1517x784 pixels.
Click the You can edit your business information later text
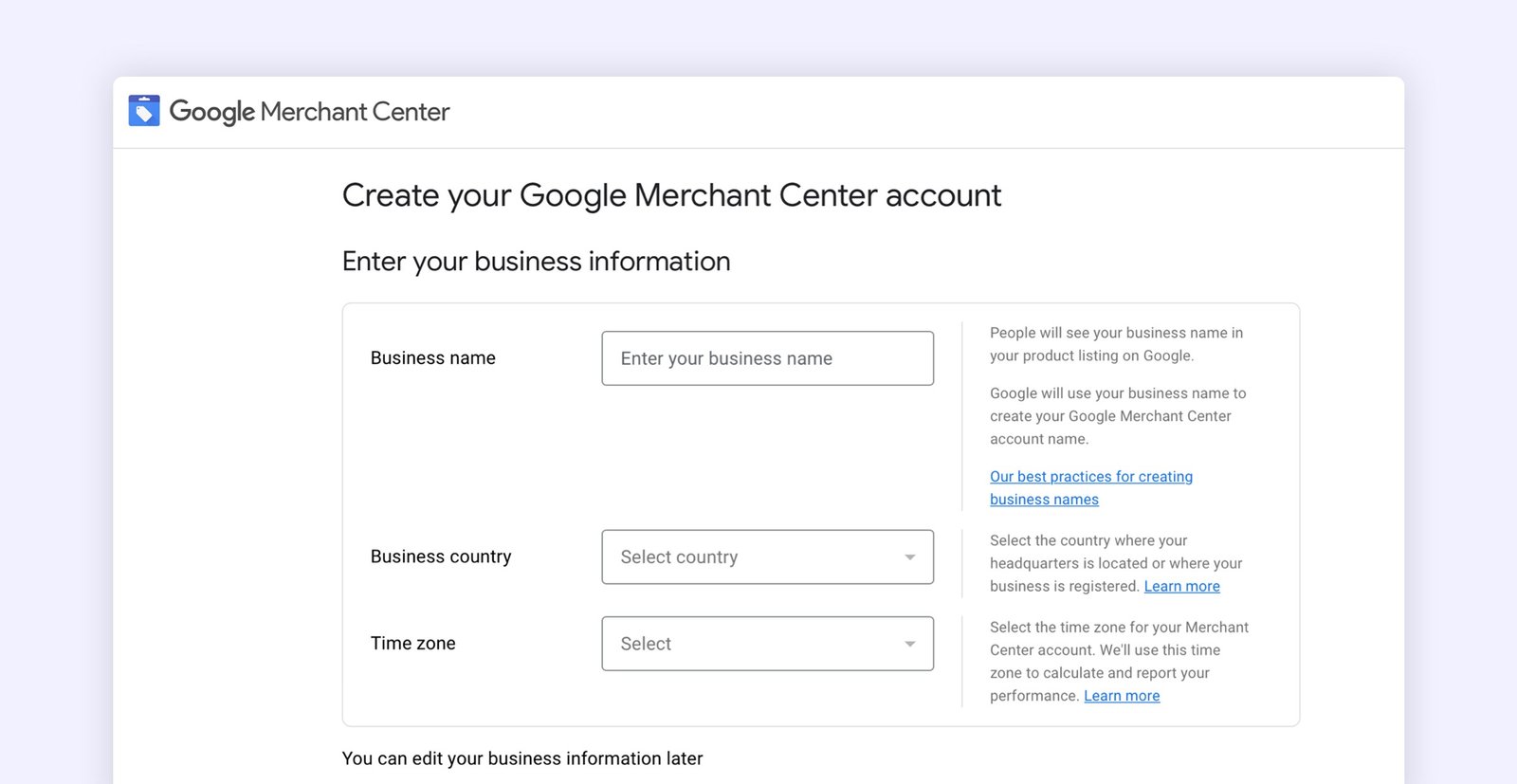click(522, 758)
